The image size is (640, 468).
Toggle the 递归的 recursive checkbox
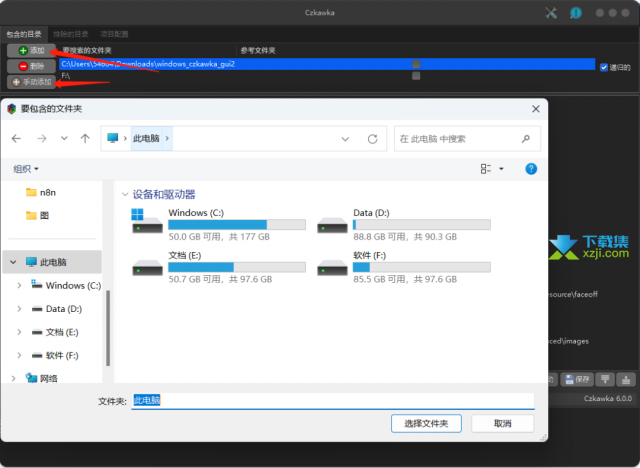[x=604, y=67]
